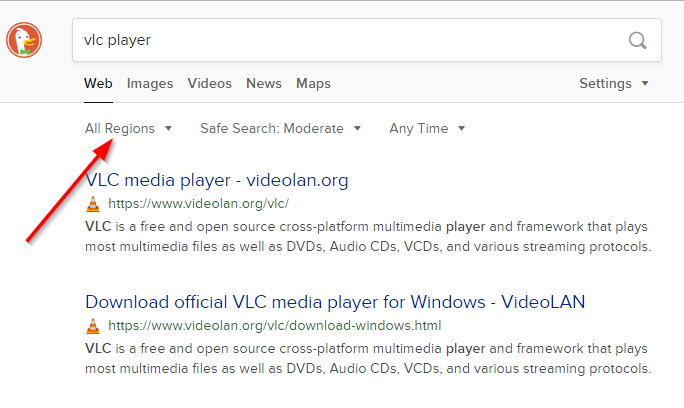The width and height of the screenshot is (684, 408).
Task: Expand the Any Time filter dropdown
Action: click(x=427, y=128)
